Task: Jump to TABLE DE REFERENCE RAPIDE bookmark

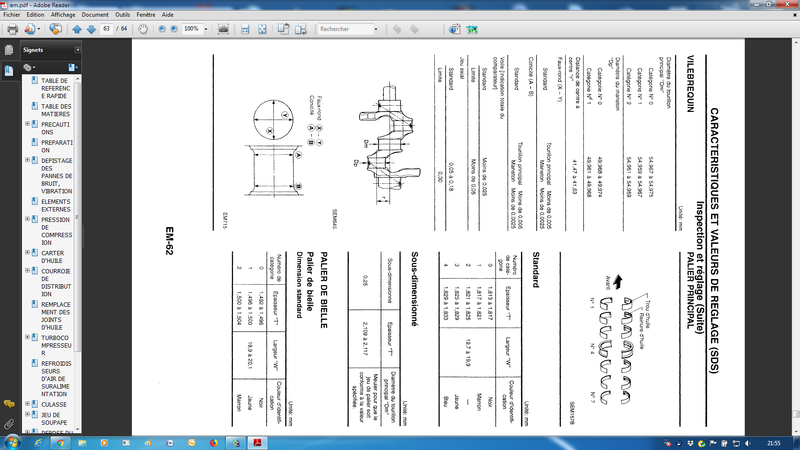Action: click(56, 88)
